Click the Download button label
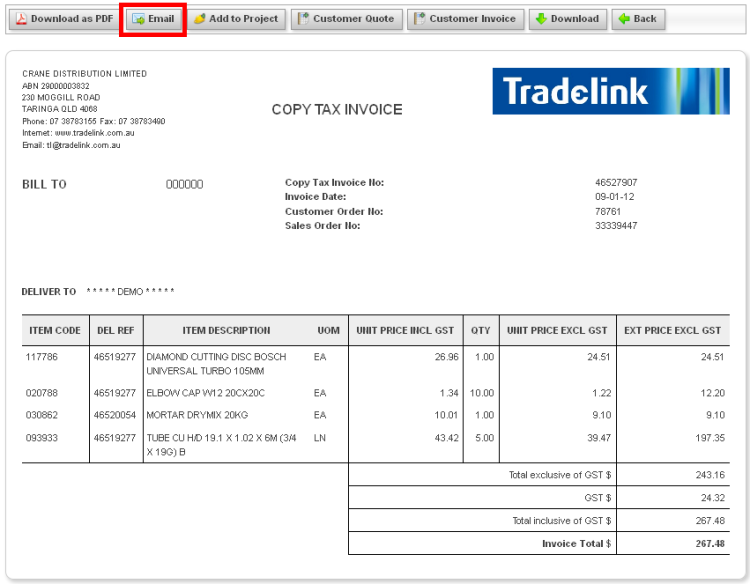The width and height of the screenshot is (750, 584). click(x=574, y=19)
